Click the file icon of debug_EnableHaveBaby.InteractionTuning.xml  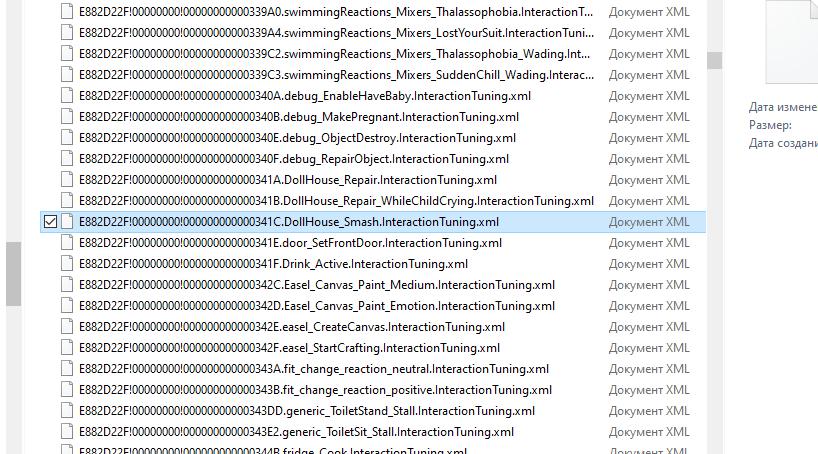tap(67, 96)
